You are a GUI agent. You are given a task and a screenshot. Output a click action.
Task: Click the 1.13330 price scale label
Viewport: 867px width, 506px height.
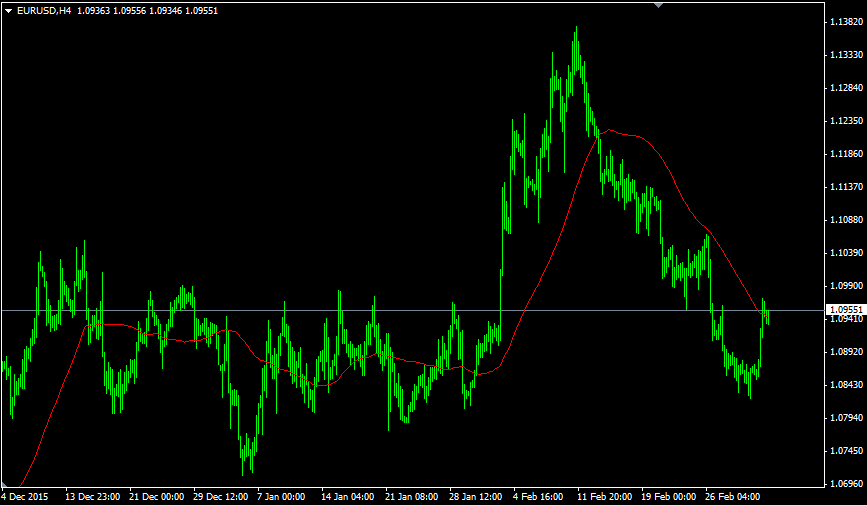847,55
